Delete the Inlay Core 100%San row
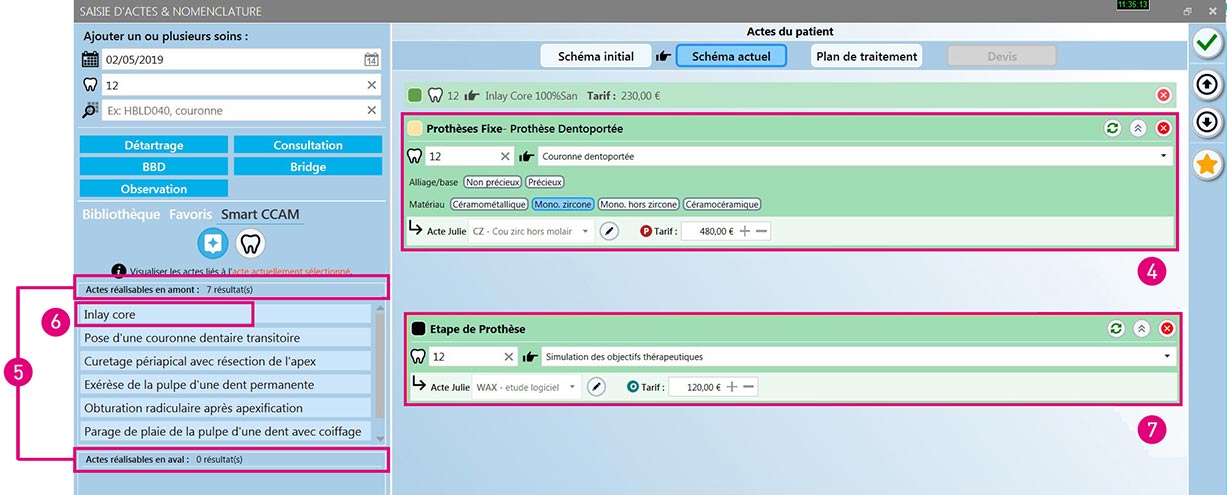This screenshot has height=495, width=1227. (x=1163, y=96)
